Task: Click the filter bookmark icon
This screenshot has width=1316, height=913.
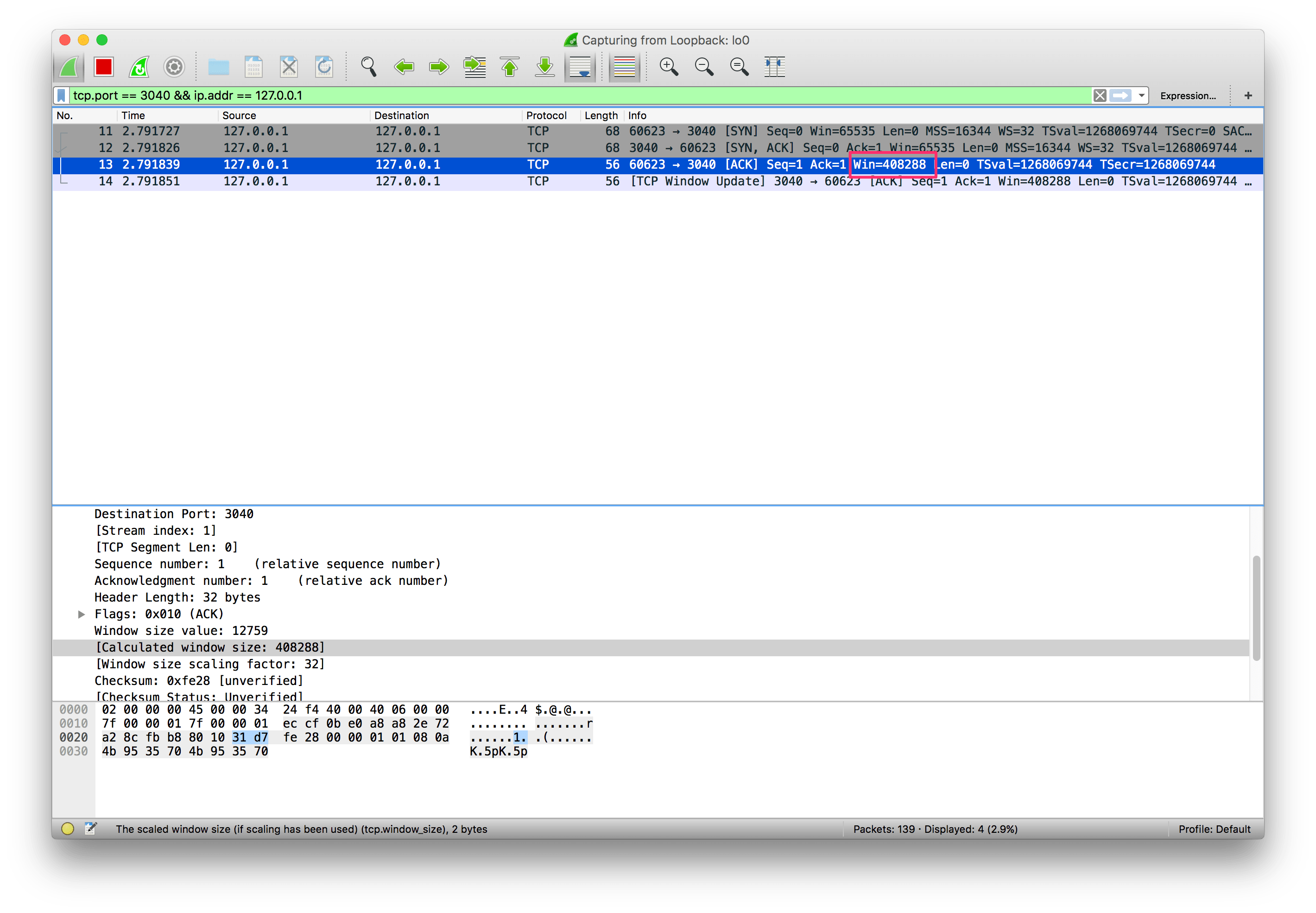Action: point(61,95)
